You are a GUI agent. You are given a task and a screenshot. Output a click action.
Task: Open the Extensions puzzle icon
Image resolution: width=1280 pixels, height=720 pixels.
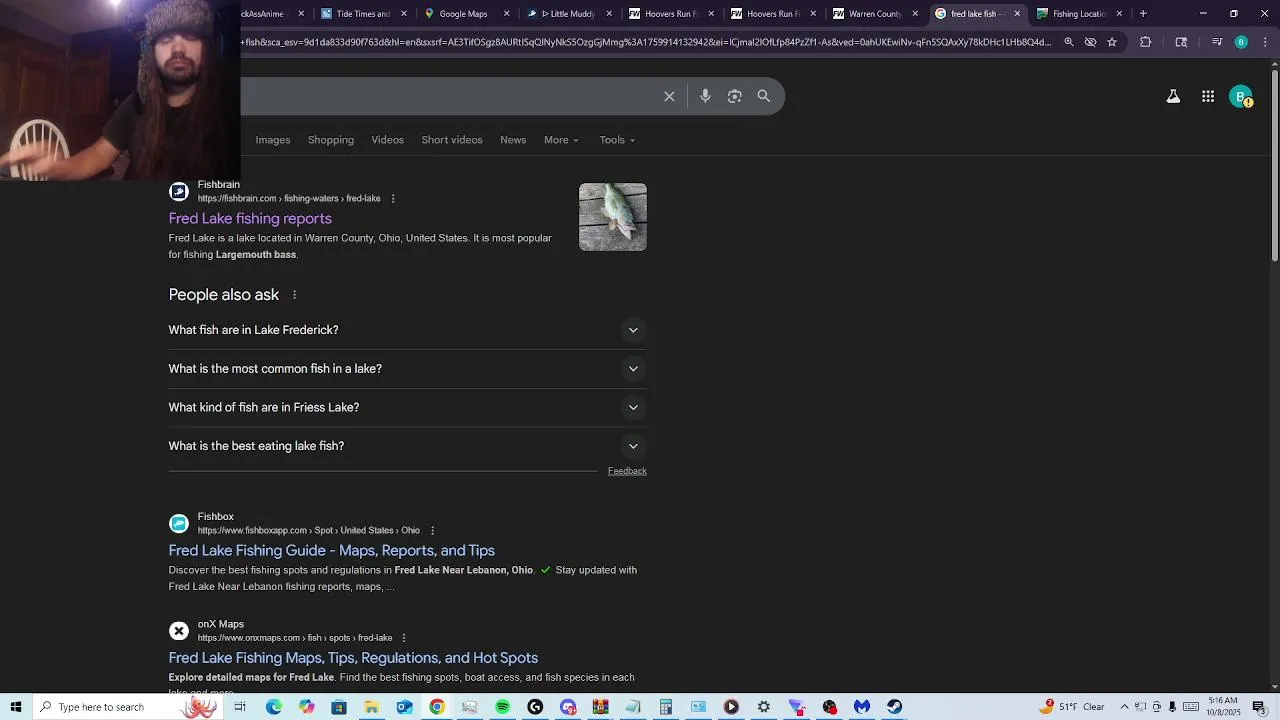(x=1146, y=42)
